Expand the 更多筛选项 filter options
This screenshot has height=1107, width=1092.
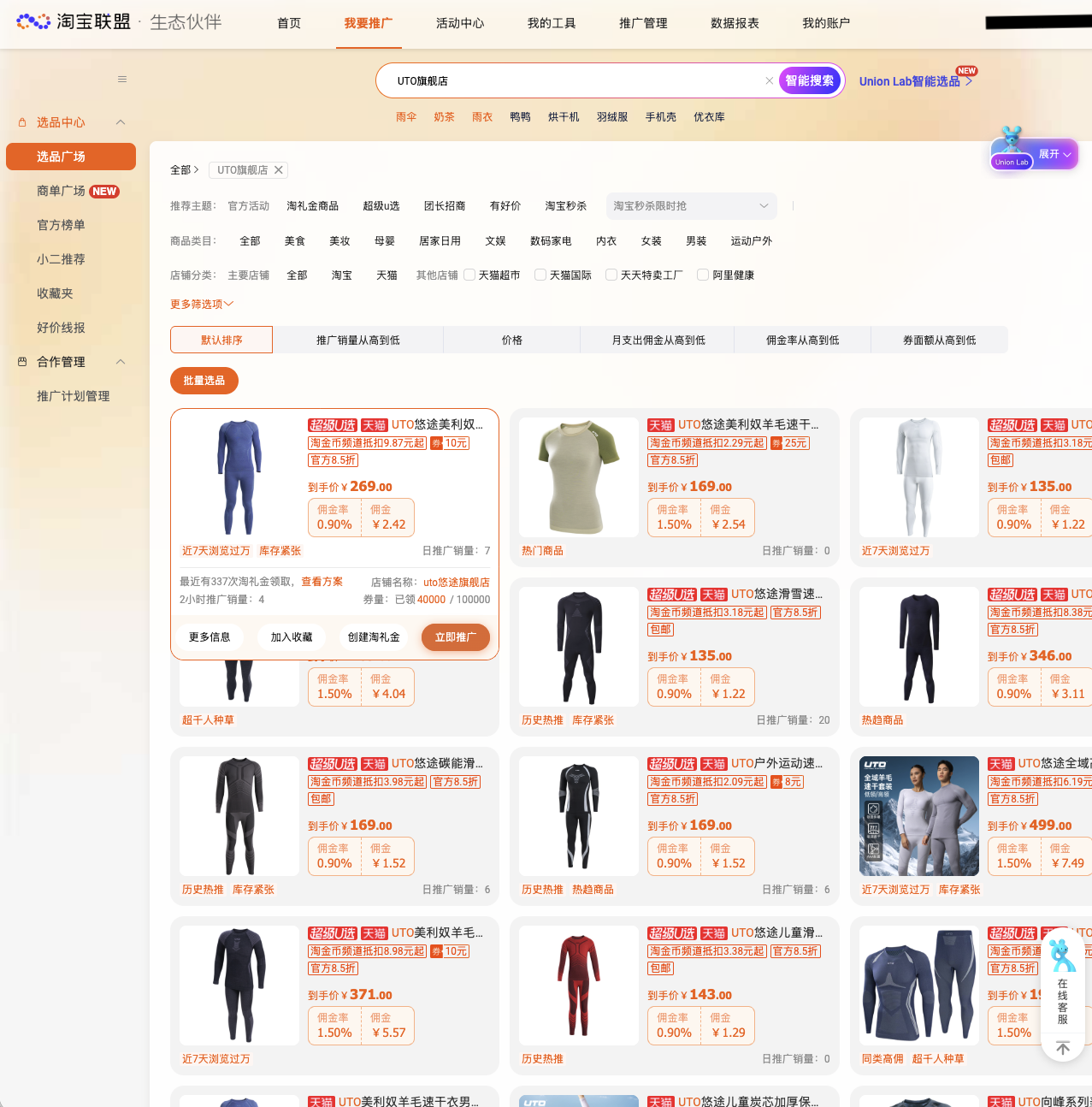(x=201, y=304)
